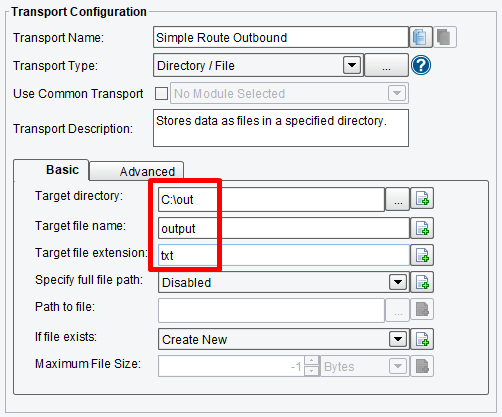Click the insert-variable icon beside Target directory

422,199
